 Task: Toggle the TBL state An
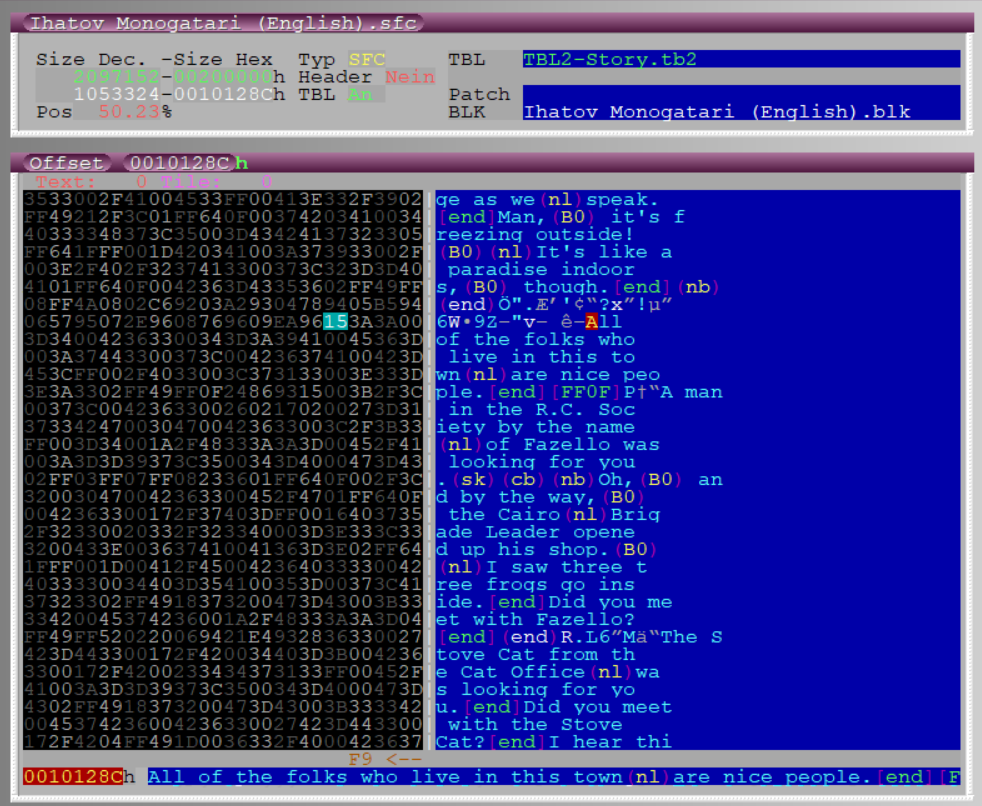360,95
